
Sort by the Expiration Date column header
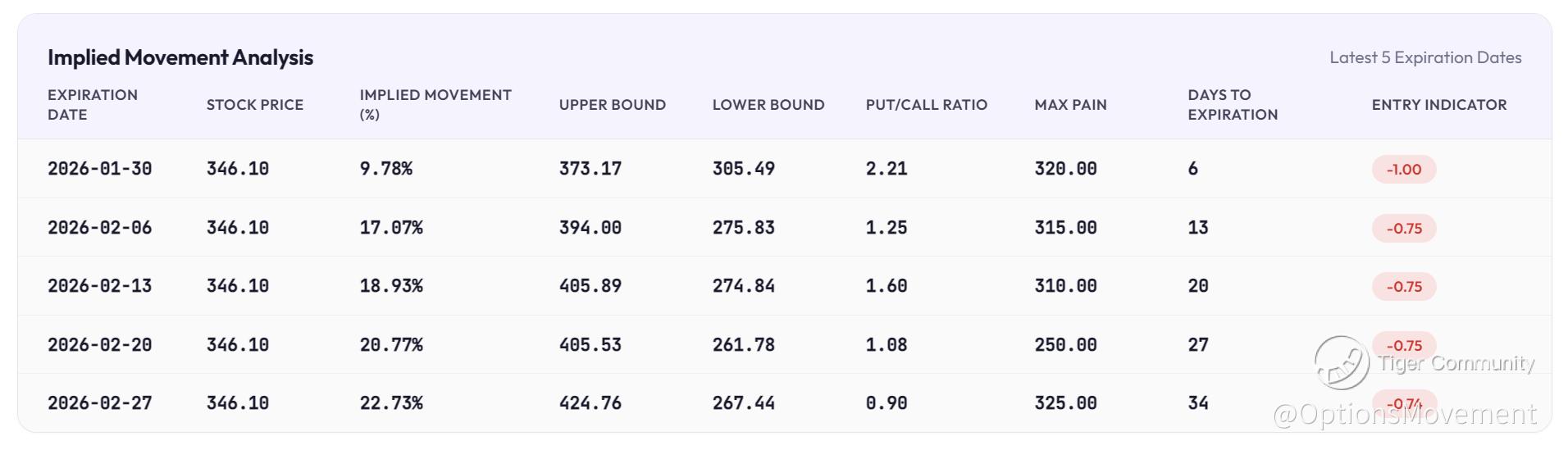tap(92, 105)
